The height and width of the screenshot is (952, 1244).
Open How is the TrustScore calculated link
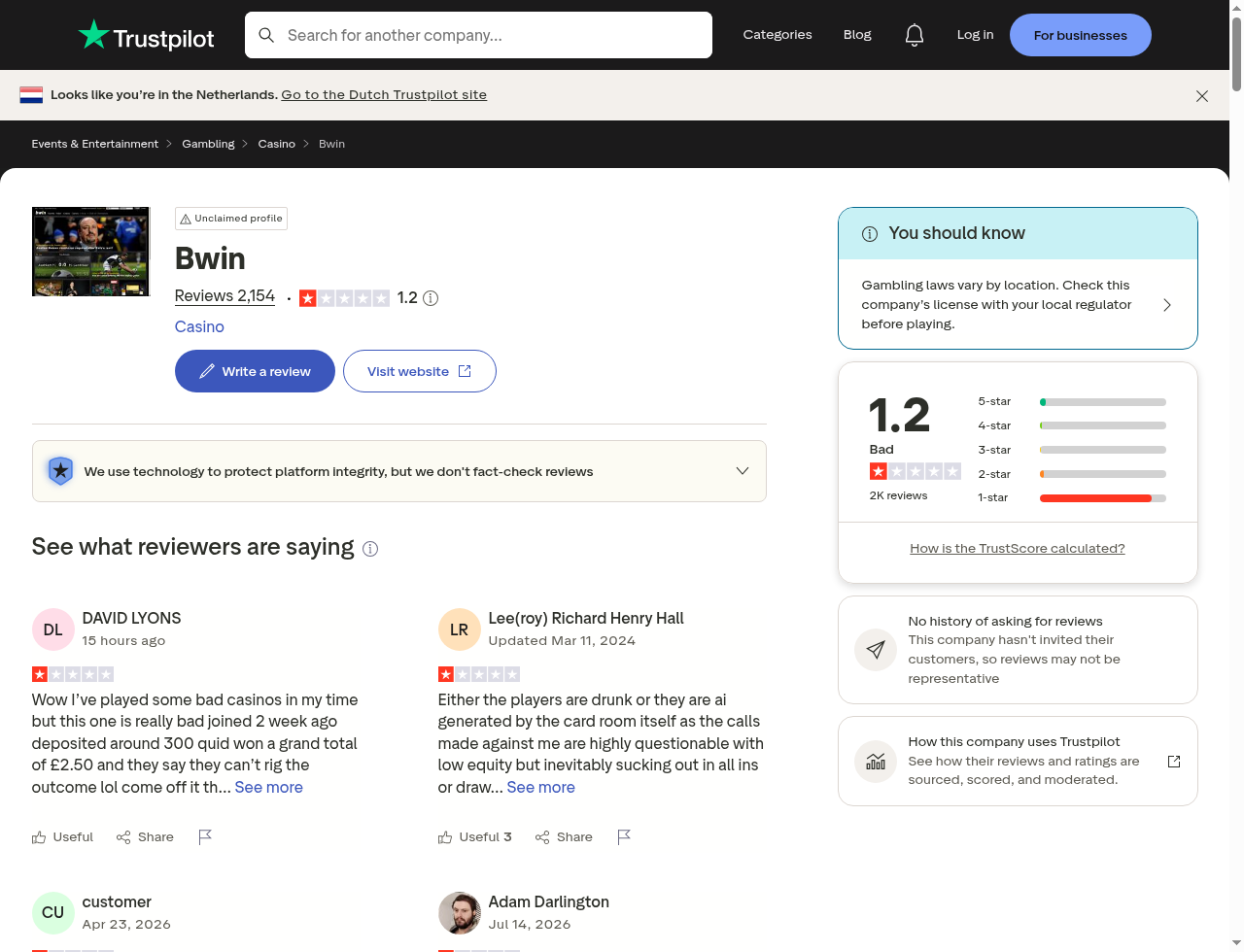coord(1018,549)
